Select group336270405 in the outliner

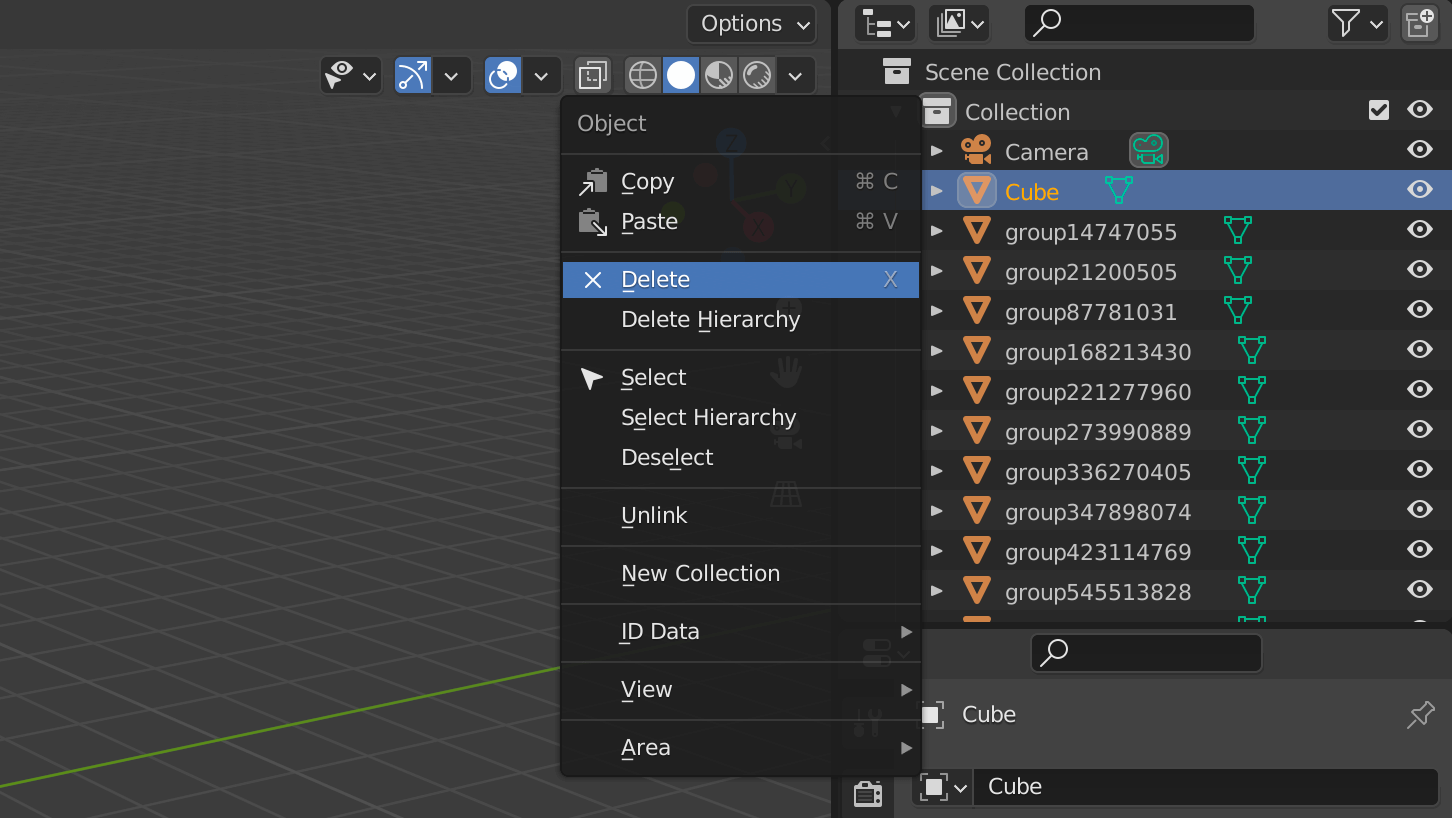pyautogui.click(x=1097, y=472)
